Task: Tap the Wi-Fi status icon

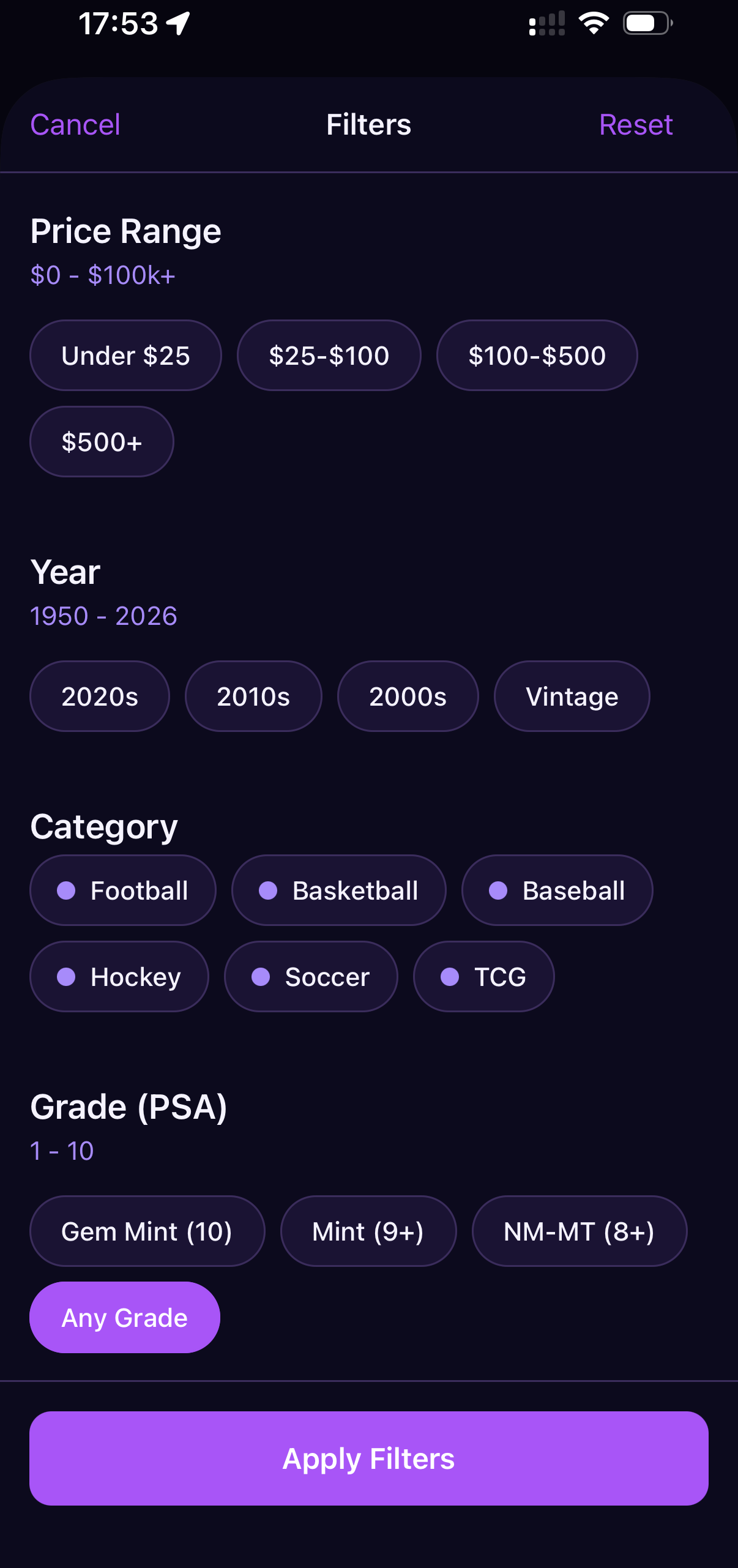Action: point(593,24)
